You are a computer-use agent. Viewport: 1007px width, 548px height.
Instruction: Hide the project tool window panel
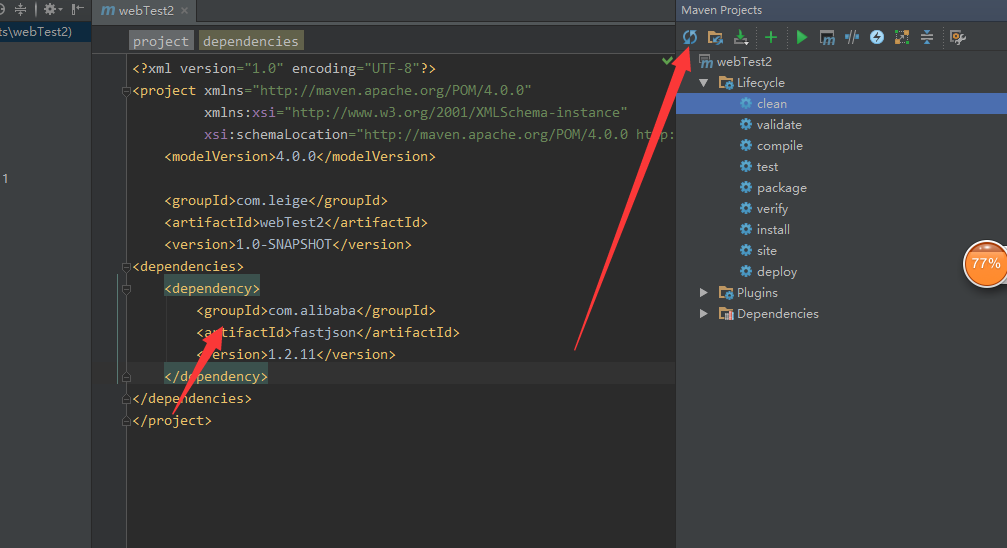78,9
